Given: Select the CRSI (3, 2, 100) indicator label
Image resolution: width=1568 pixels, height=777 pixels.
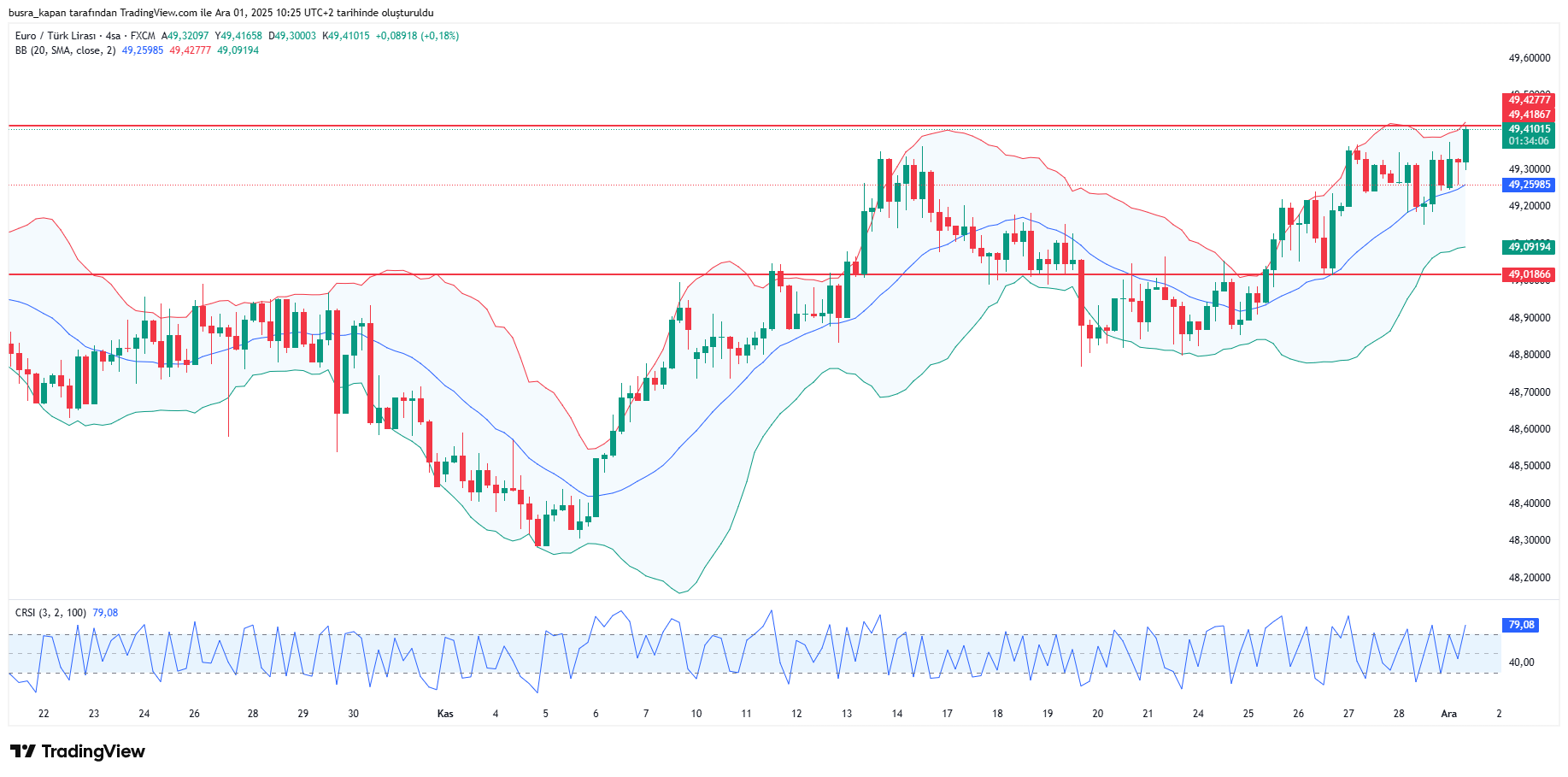Looking at the screenshot, I should point(50,613).
